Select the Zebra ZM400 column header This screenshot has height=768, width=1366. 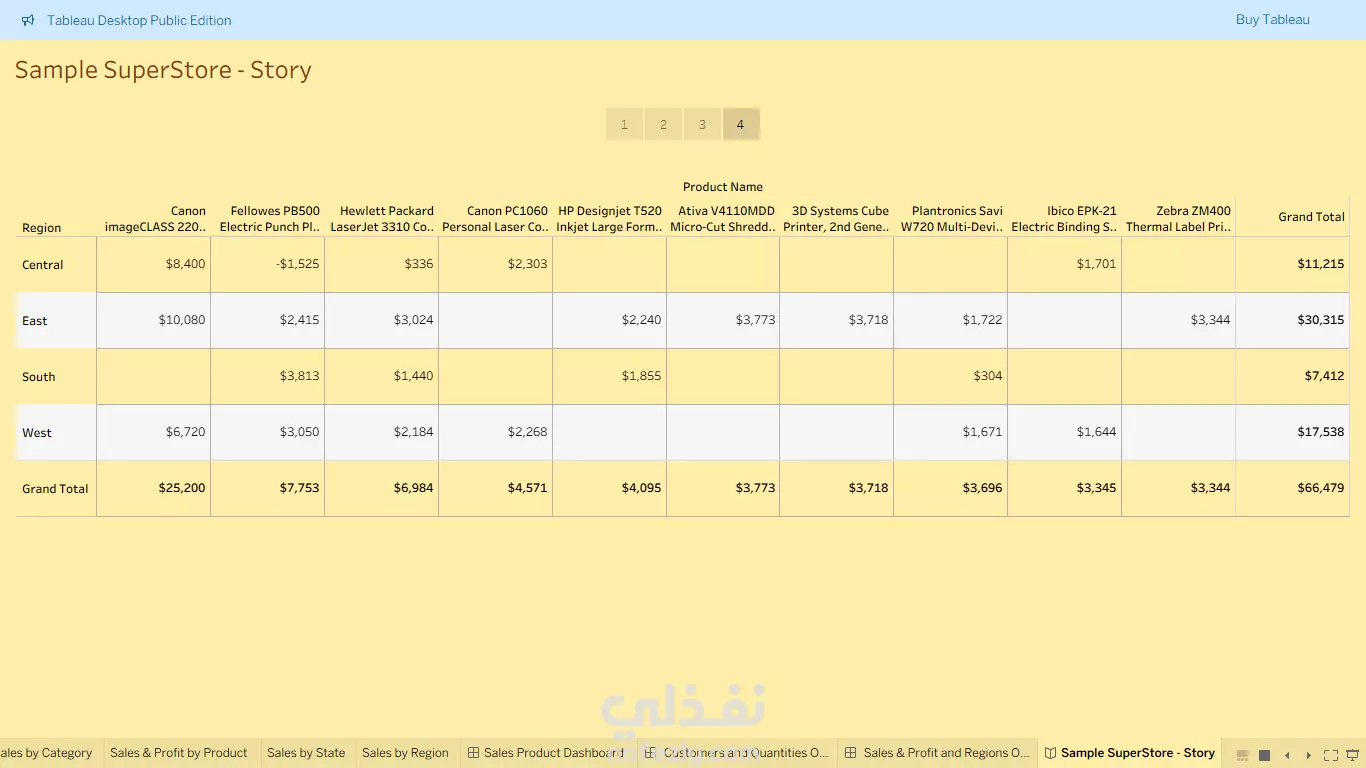click(1179, 219)
